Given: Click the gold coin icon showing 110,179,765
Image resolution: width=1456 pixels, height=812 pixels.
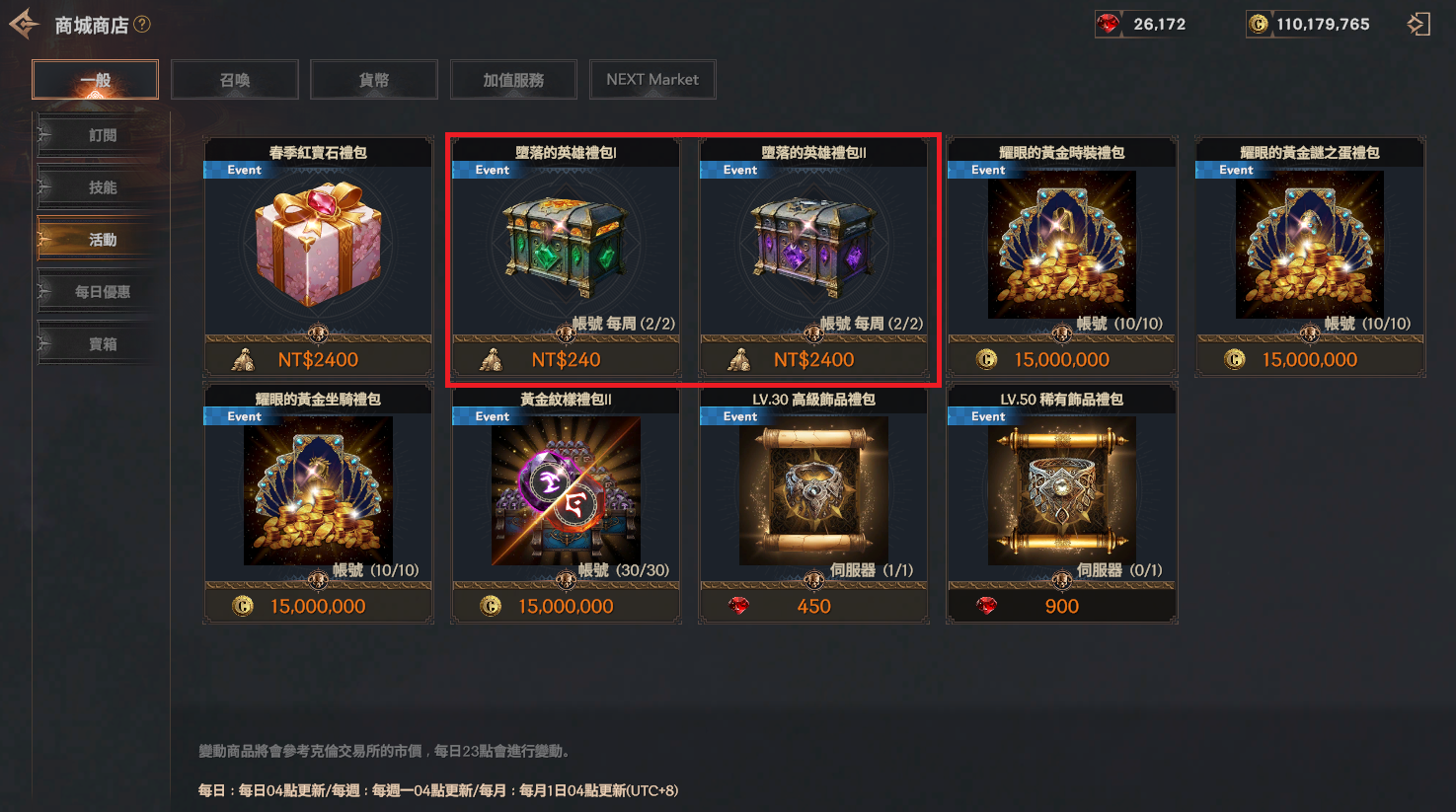Looking at the screenshot, I should pyautogui.click(x=1259, y=24).
